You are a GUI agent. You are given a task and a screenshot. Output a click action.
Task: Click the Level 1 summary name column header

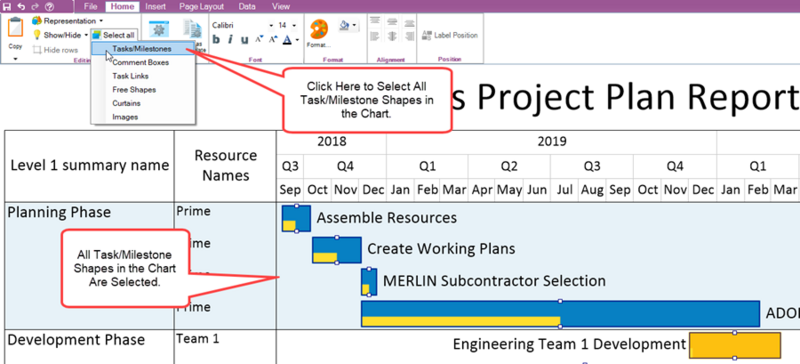(90, 165)
